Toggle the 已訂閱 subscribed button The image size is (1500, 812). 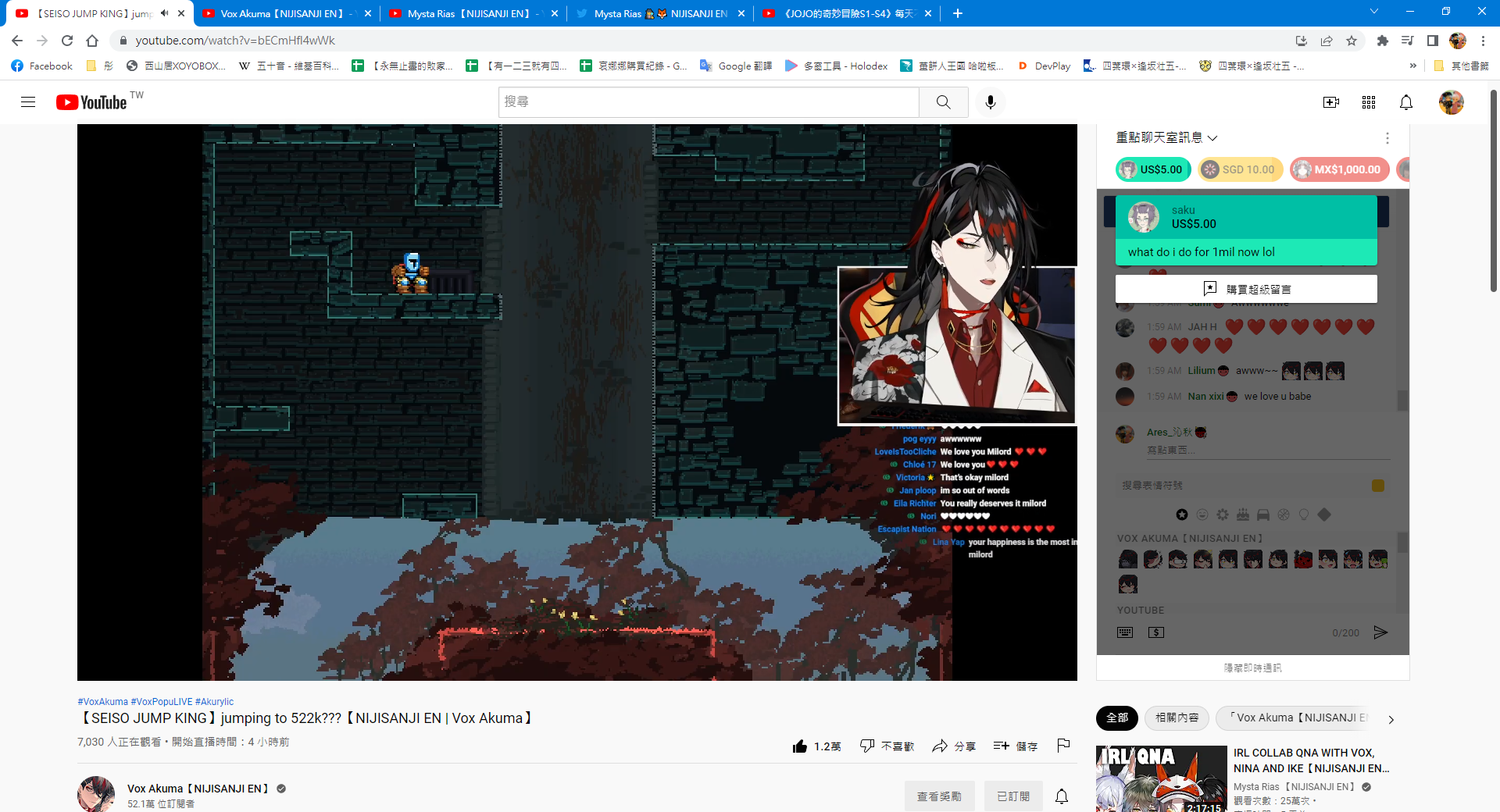pyautogui.click(x=1013, y=796)
